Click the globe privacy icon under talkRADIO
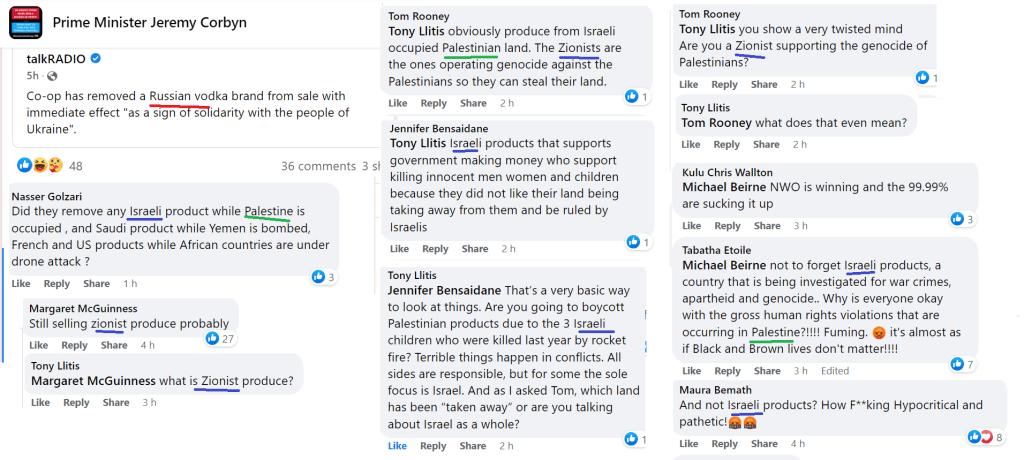Viewport: 1024px width, 460px height. pos(51,76)
